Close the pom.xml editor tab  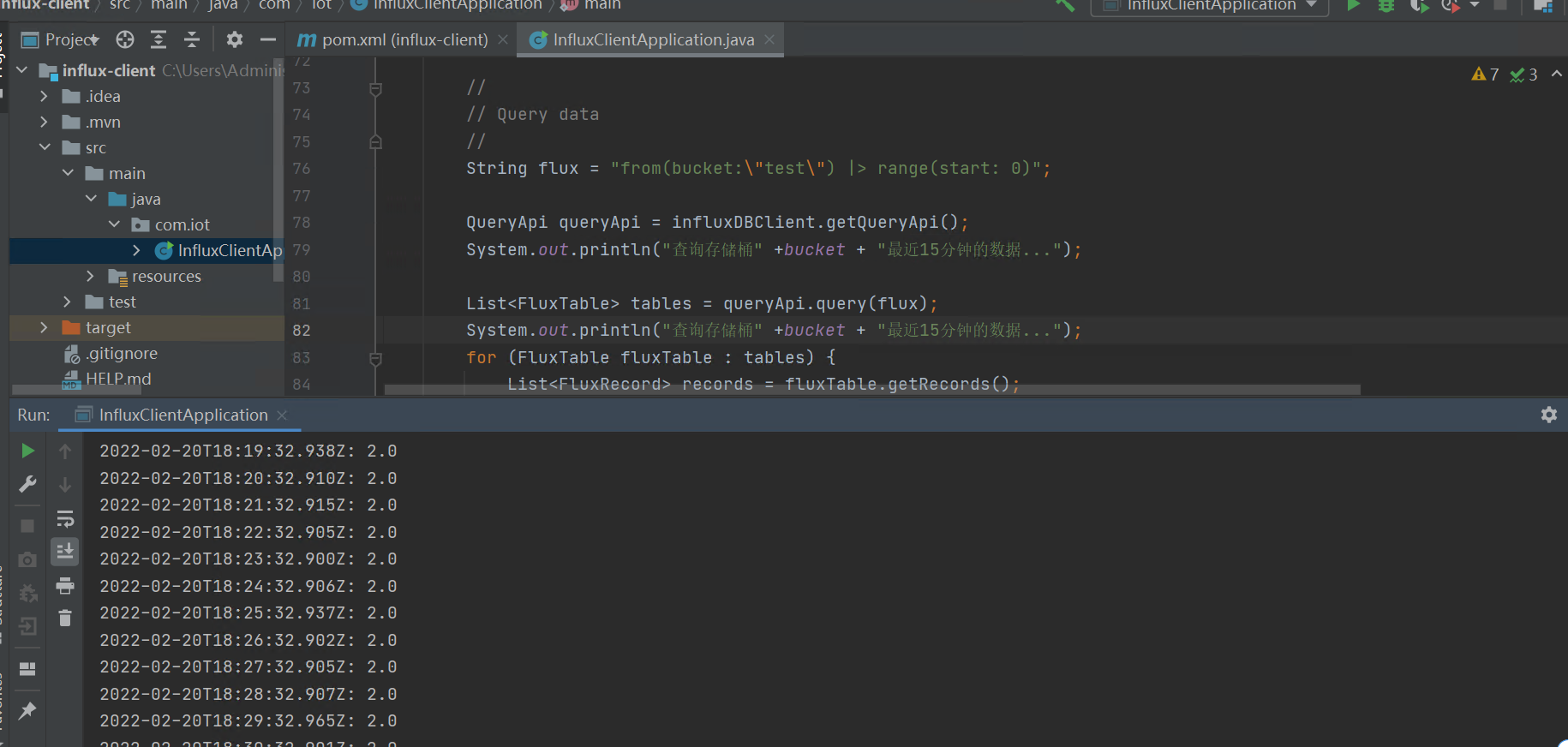pos(503,39)
